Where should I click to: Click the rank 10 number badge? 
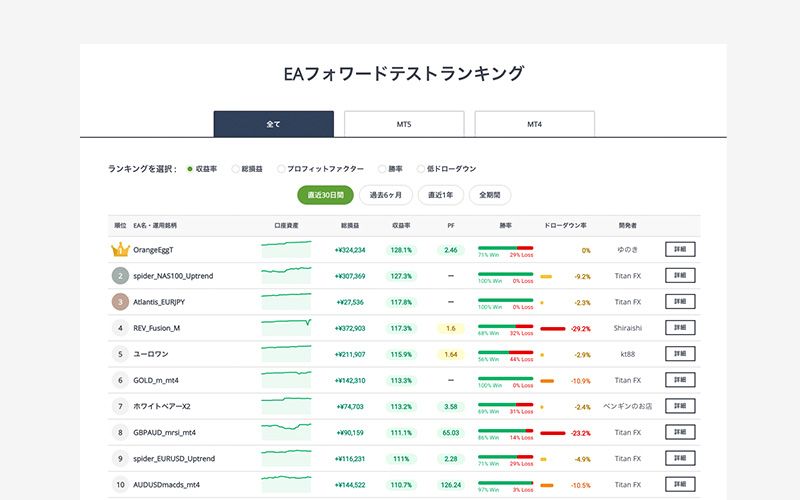pos(120,484)
